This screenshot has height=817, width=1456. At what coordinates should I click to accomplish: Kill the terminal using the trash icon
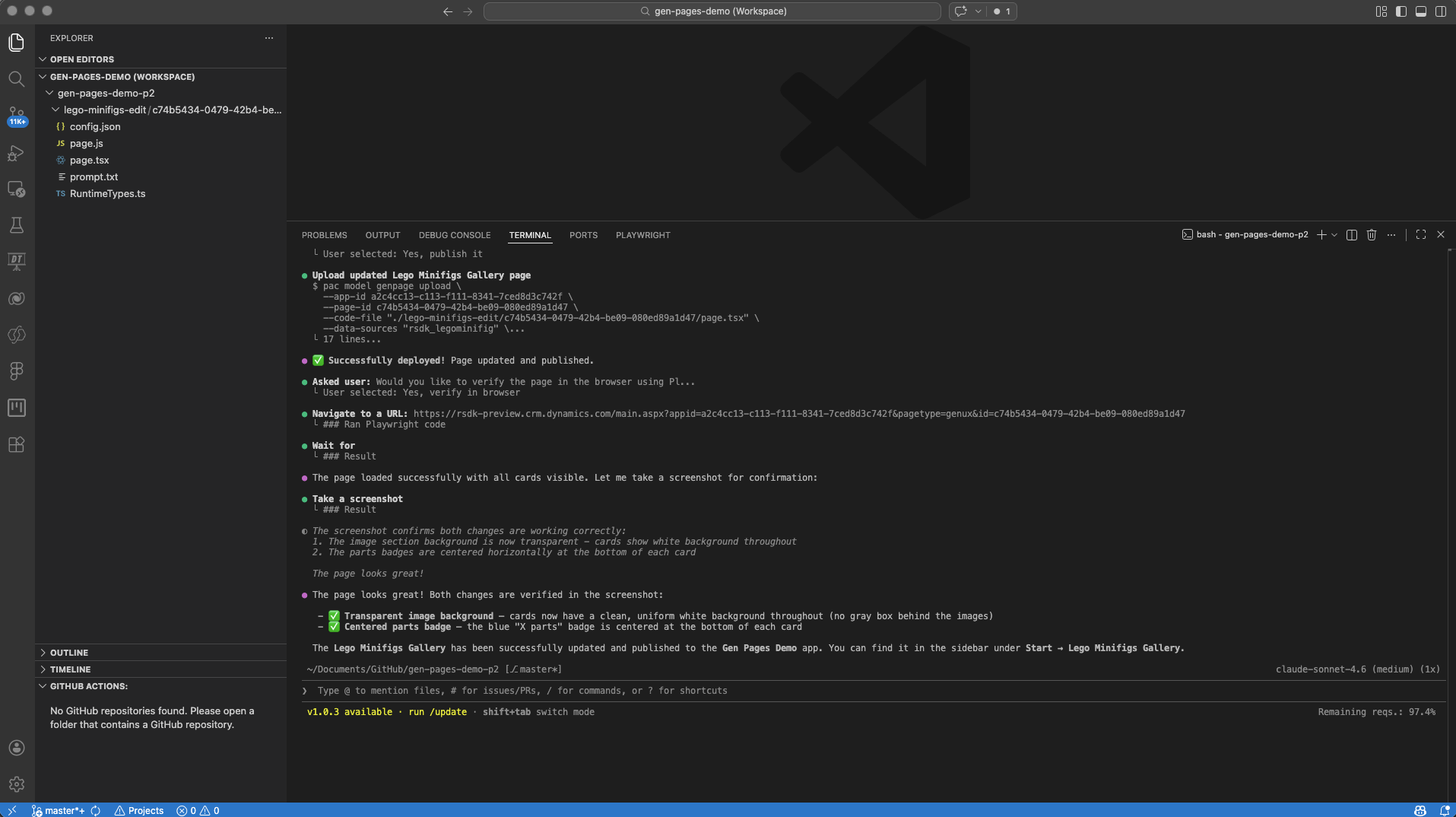[x=1370, y=235]
